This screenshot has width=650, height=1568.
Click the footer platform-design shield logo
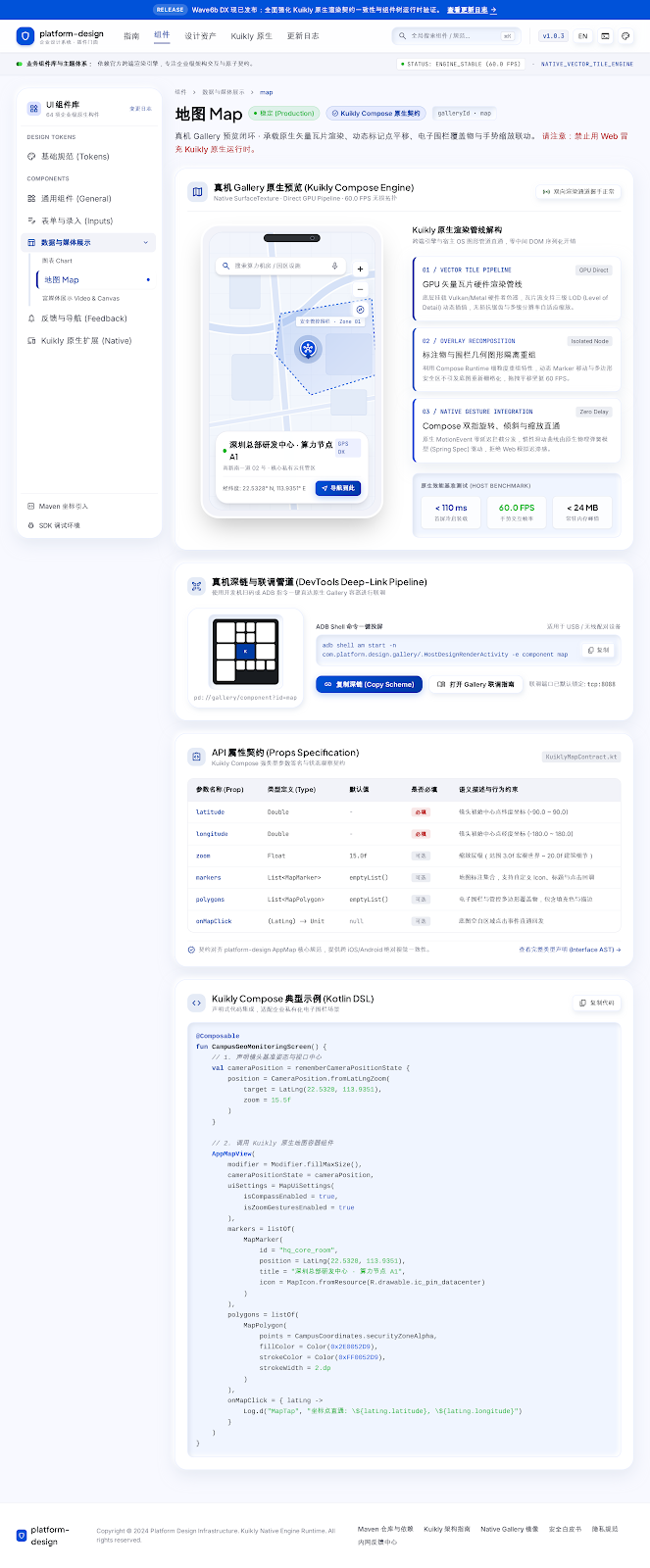(x=22, y=1535)
